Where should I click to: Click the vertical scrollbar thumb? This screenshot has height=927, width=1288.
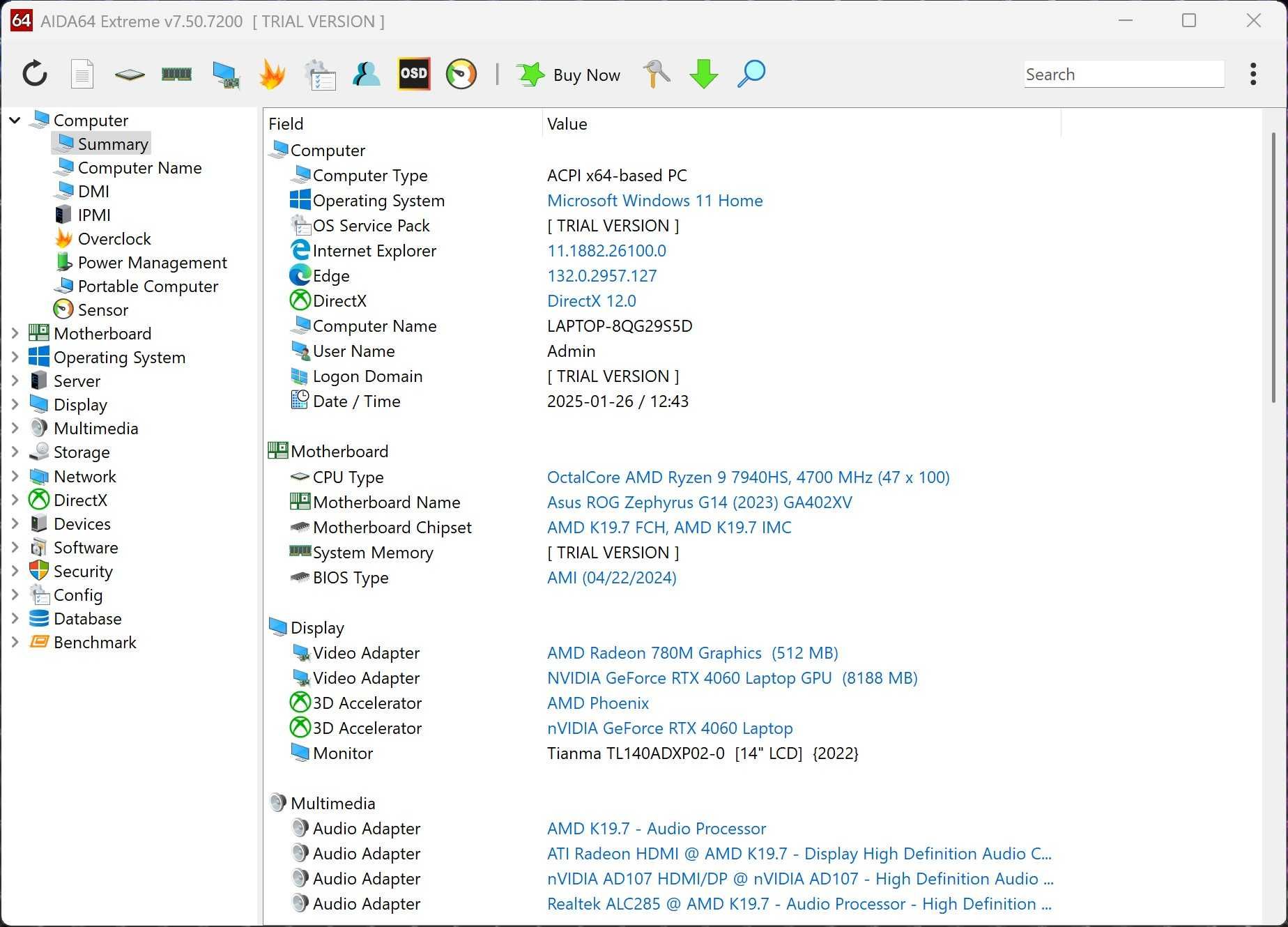1273,268
